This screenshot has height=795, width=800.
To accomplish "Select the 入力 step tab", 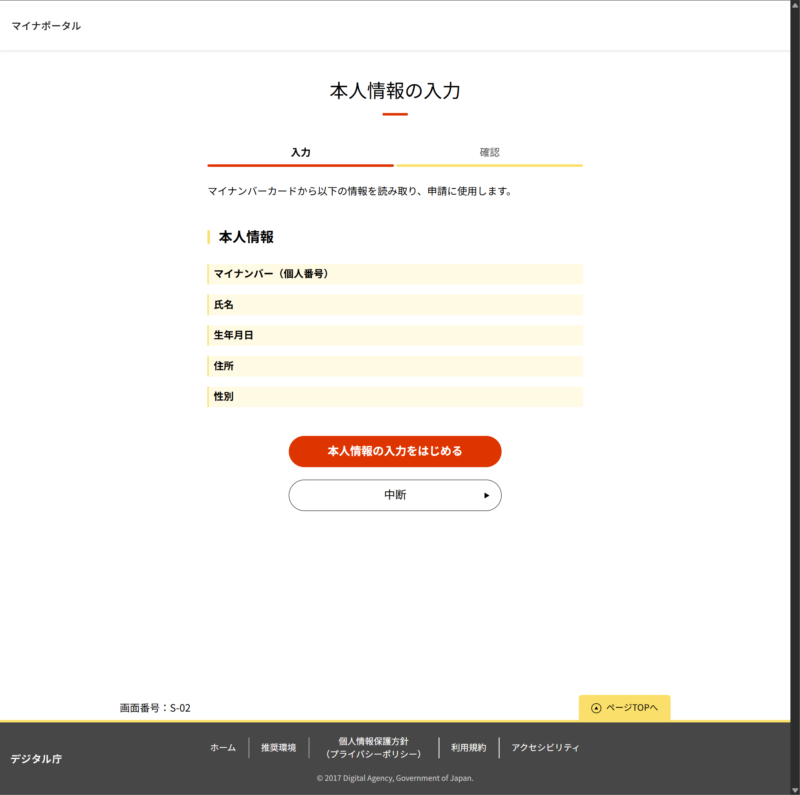I will (300, 153).
